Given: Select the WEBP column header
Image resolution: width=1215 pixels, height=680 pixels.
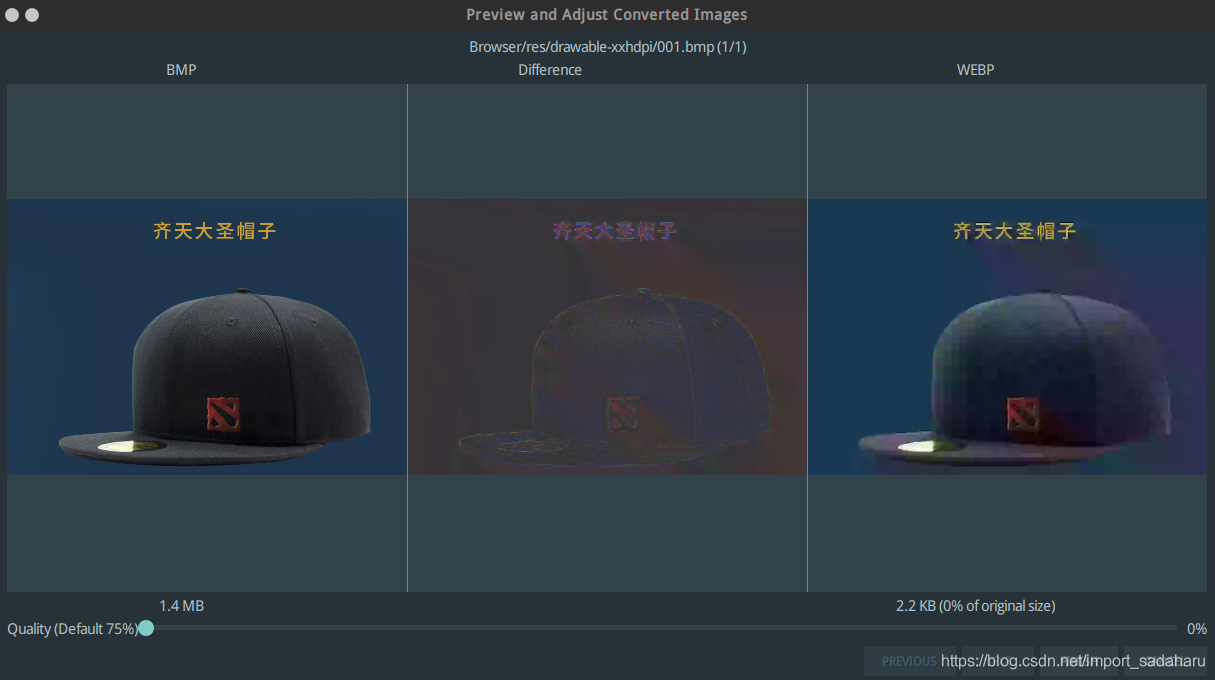Looking at the screenshot, I should pyautogui.click(x=975, y=69).
